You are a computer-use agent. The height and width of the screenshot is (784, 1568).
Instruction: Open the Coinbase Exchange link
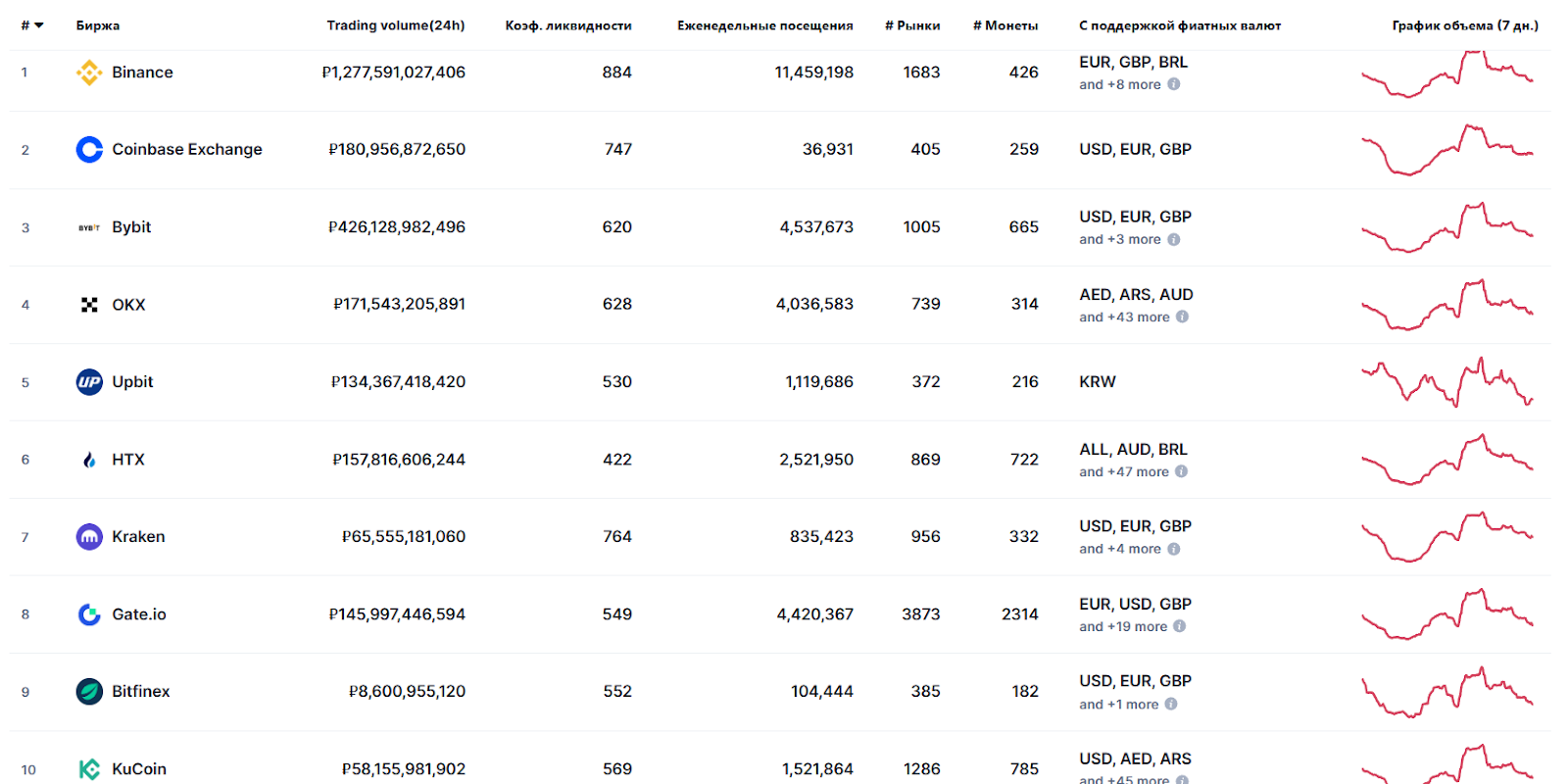187,150
